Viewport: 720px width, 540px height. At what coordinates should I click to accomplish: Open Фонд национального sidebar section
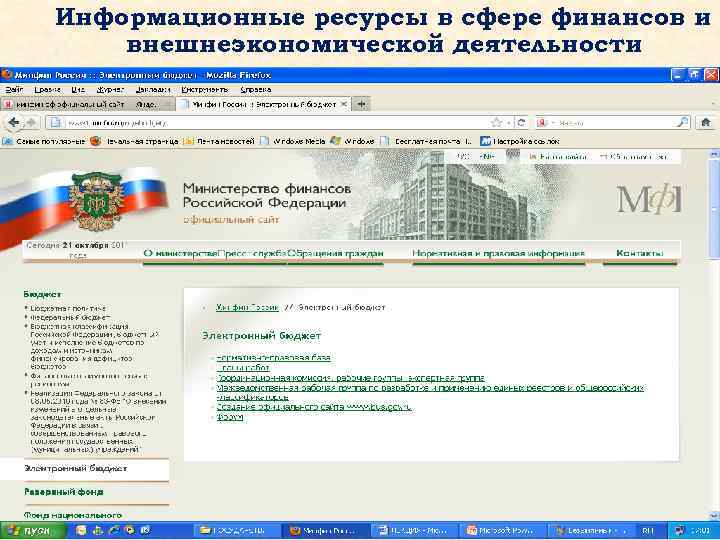(73, 515)
